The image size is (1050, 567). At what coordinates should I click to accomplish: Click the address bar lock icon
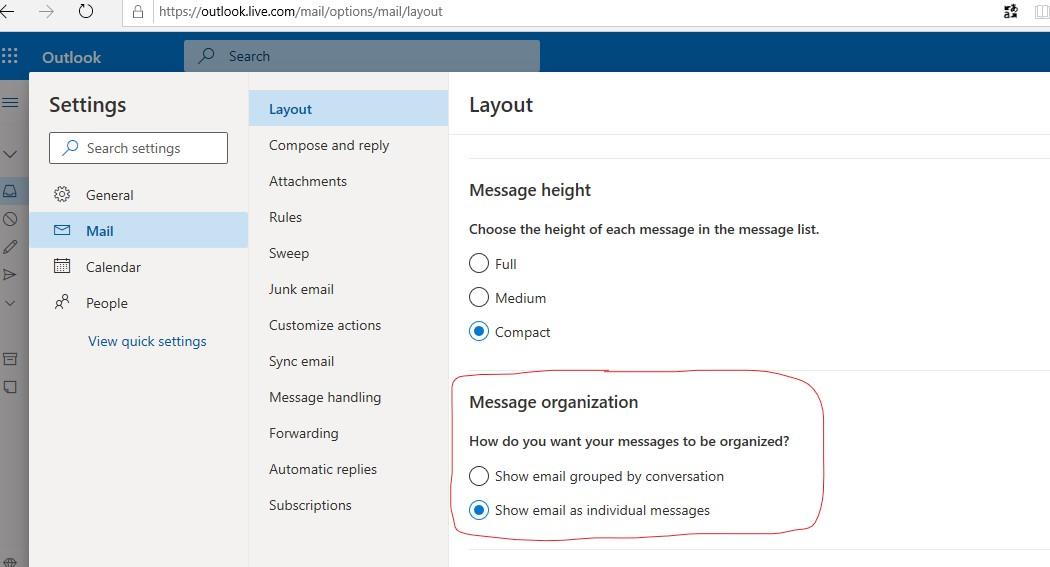(x=138, y=11)
